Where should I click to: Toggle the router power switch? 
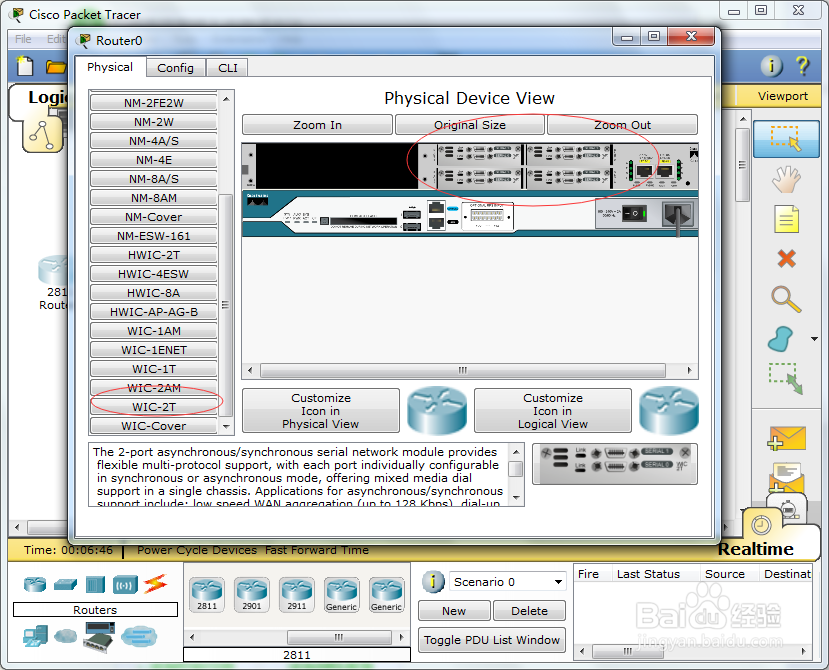(x=634, y=214)
